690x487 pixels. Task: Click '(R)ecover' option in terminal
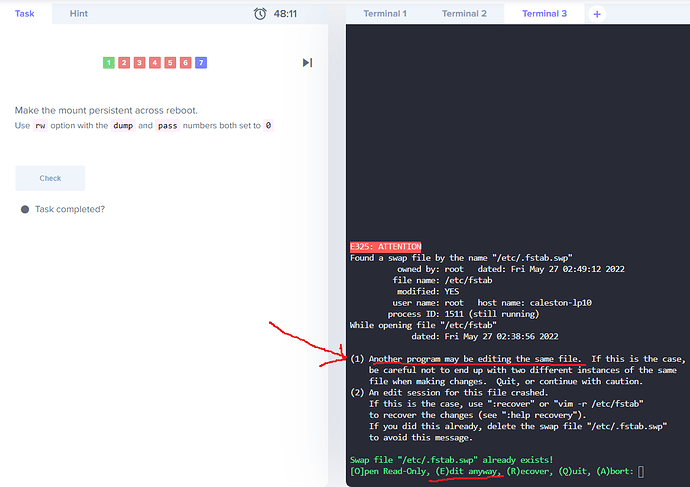tap(530, 472)
